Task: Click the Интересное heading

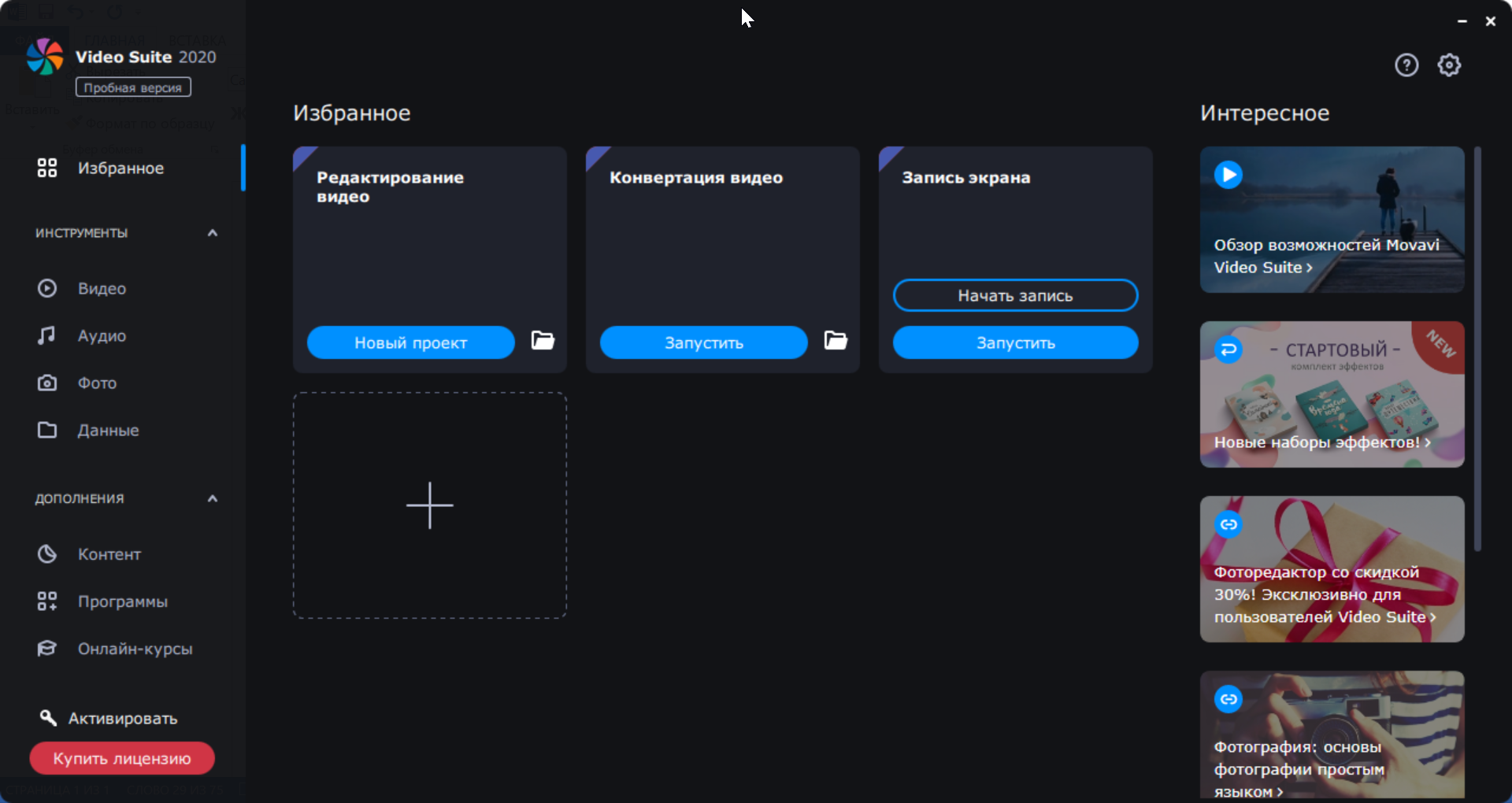Action: point(1265,113)
